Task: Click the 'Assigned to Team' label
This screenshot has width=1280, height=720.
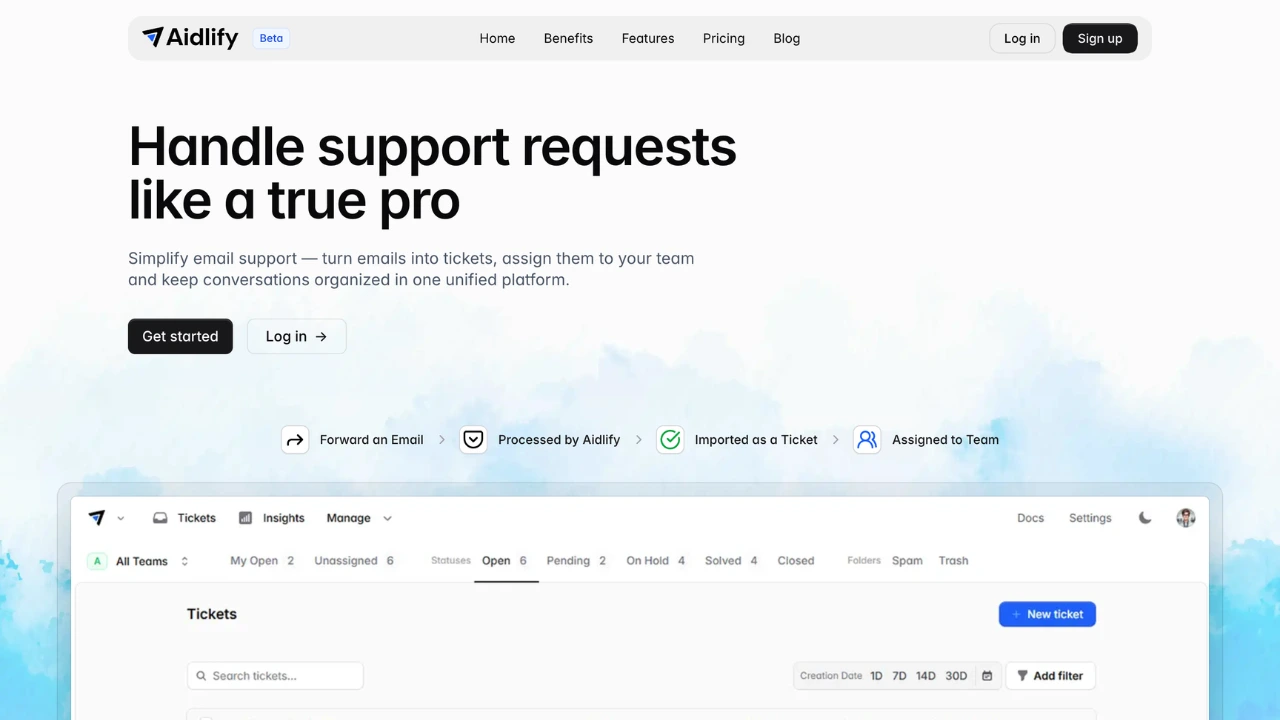Action: [x=945, y=440]
